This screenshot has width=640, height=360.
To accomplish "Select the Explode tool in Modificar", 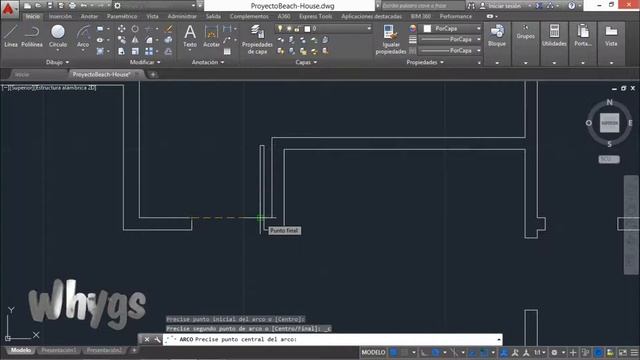I will tap(168, 40).
